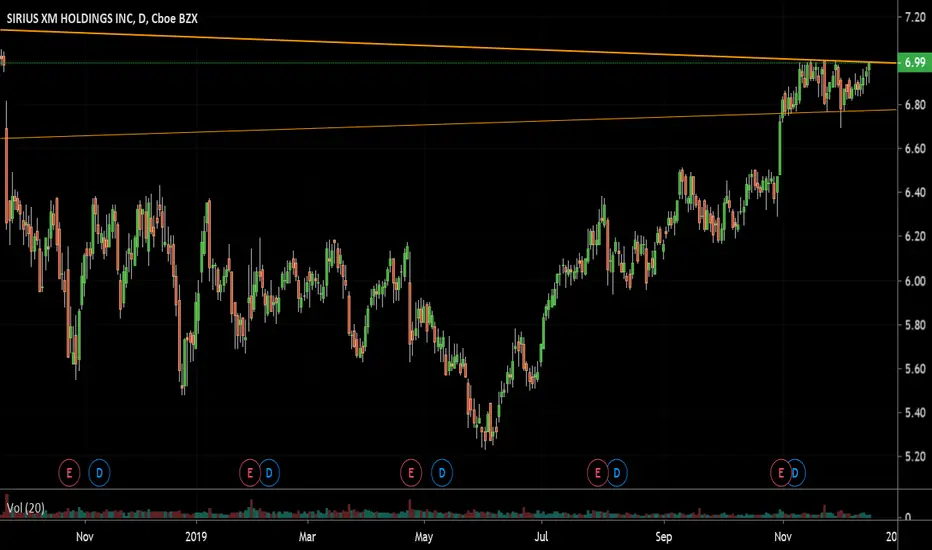This screenshot has width=932, height=550.
Task: Click the 5.40 price axis label
Action: [915, 412]
